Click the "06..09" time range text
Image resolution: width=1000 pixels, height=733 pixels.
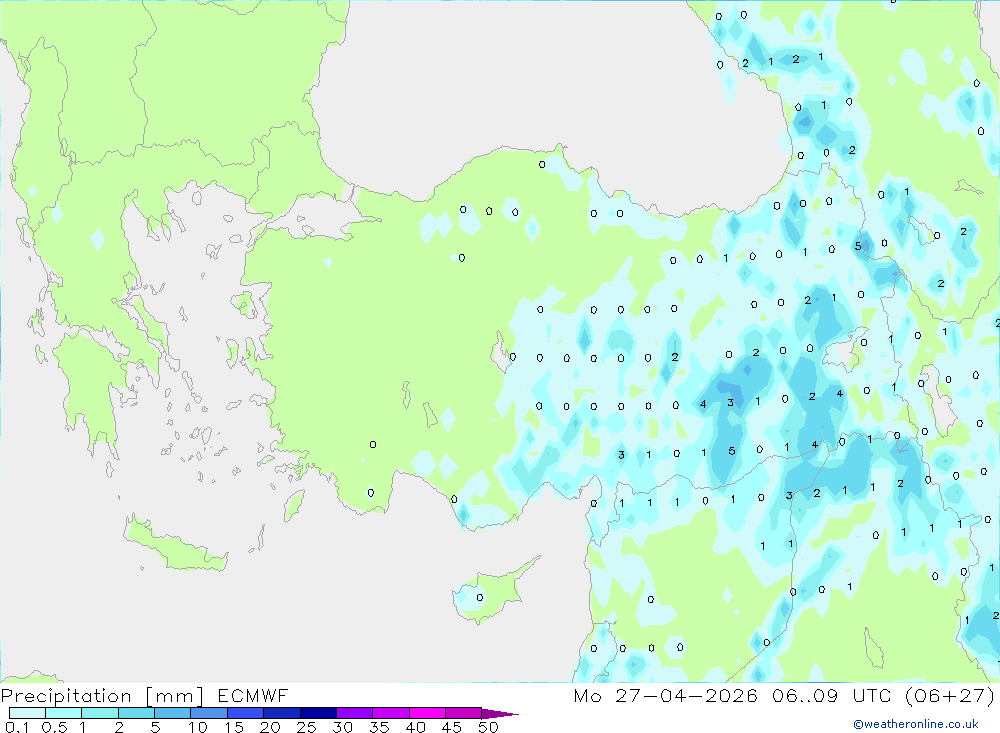tap(806, 695)
